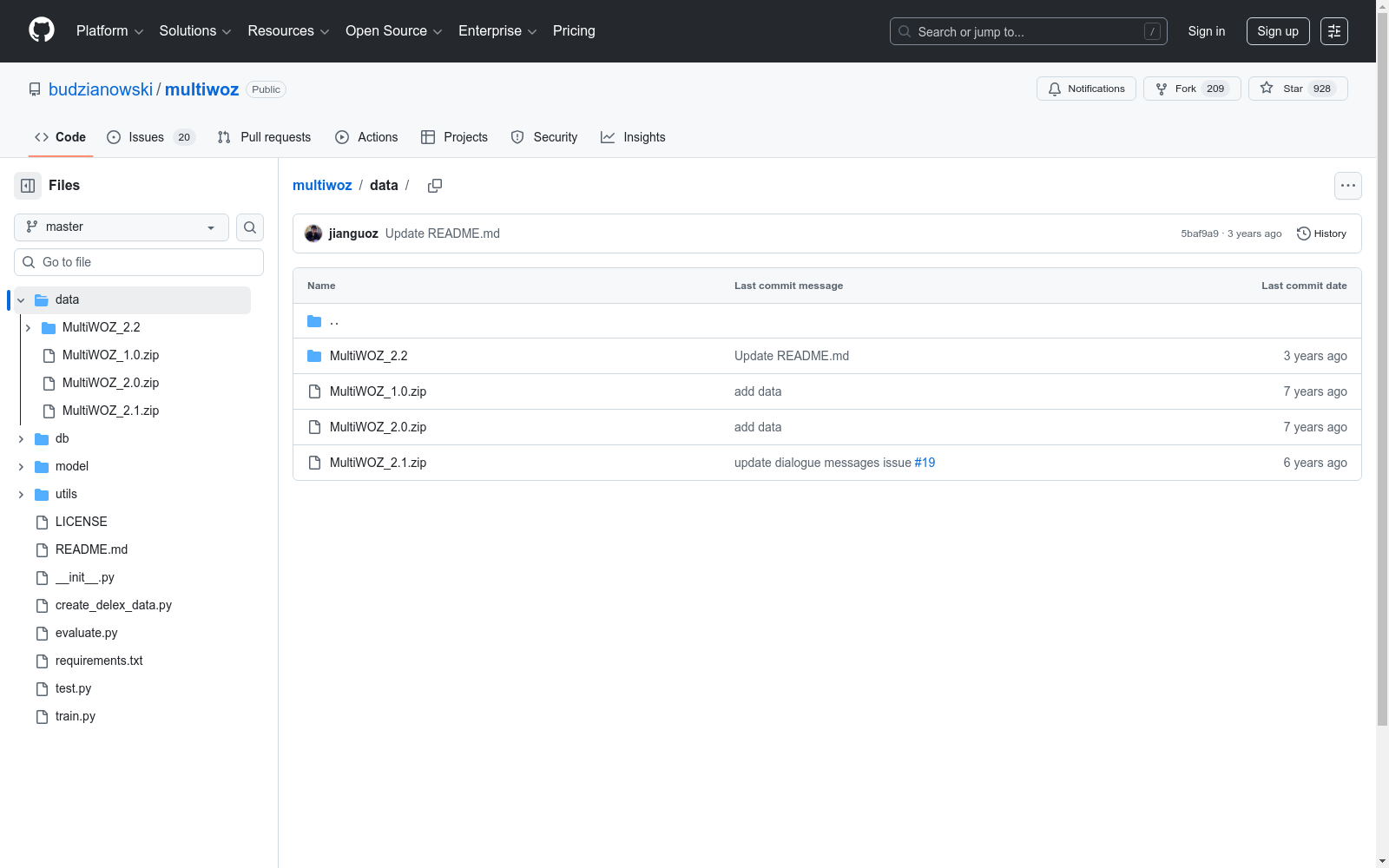Screen dimensions: 1389x868
Task: Open the more options ellipsis button
Action: 1348,186
